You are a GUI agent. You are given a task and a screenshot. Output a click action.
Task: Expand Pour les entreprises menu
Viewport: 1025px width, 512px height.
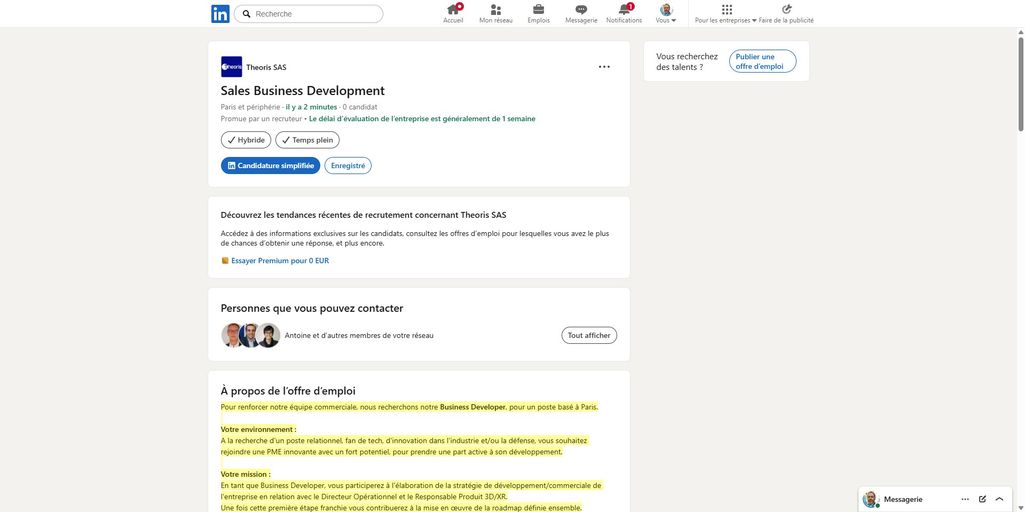(726, 14)
